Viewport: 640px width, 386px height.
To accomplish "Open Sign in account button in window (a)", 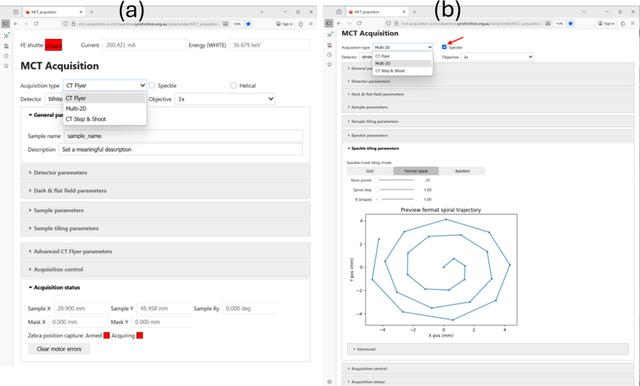I will tap(284, 24).
